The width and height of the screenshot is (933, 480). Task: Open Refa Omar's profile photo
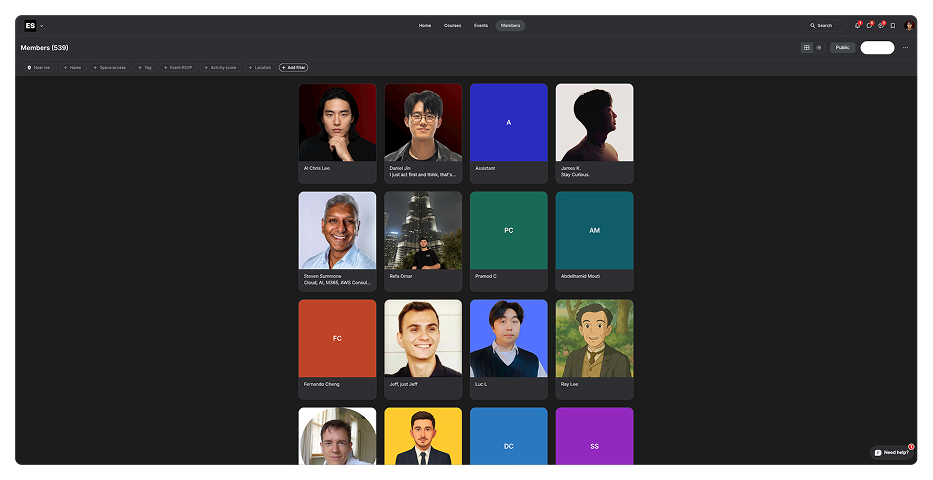pos(423,230)
